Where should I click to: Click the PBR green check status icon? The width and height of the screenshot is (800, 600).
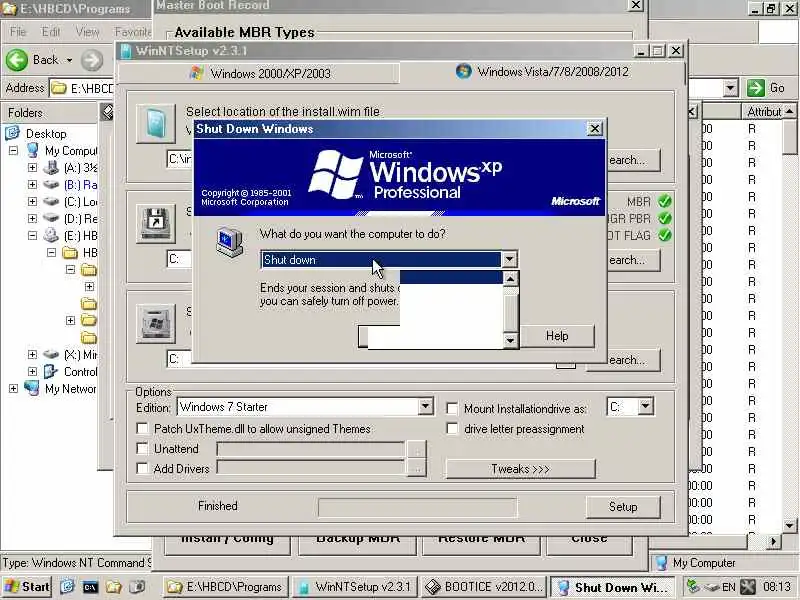pyautogui.click(x=664, y=218)
